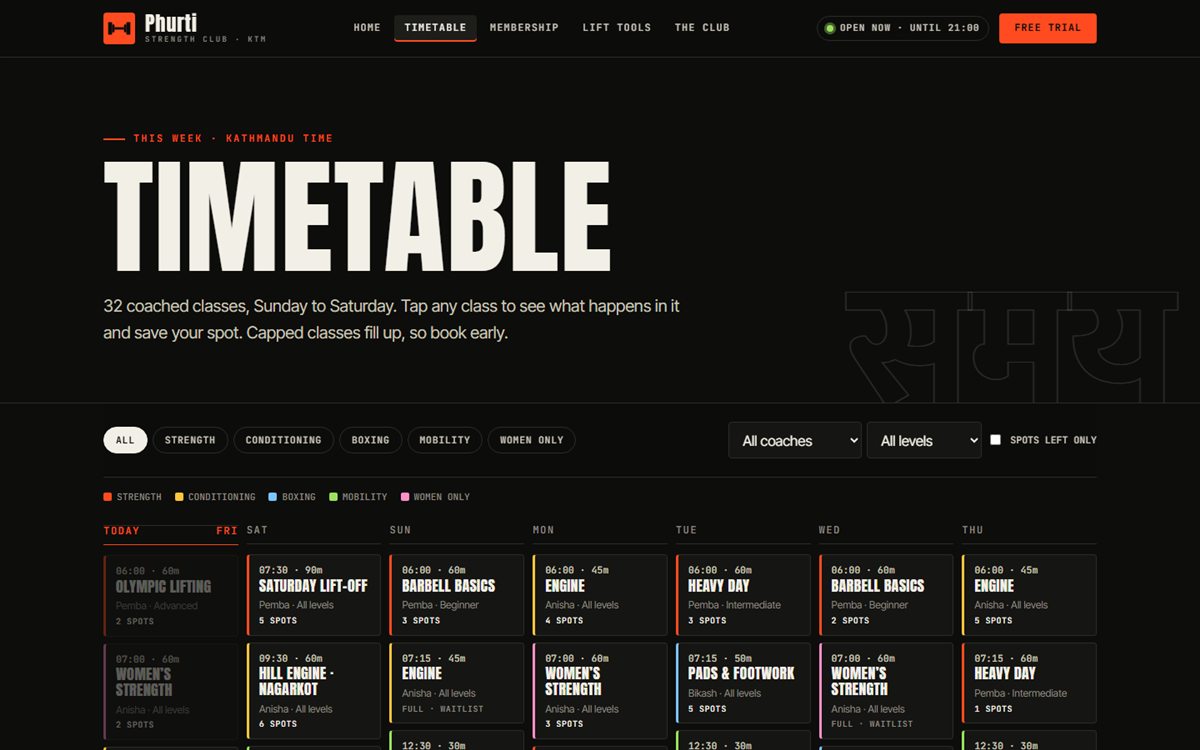Open the Timetable nav tab
1200x750 pixels.
pos(435,28)
